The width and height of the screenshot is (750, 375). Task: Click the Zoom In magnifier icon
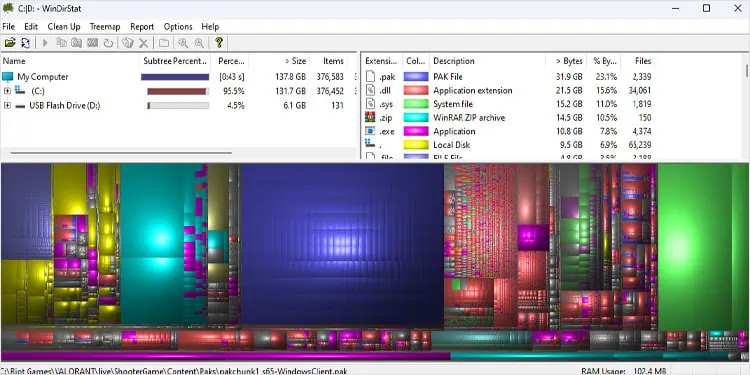click(x=183, y=43)
